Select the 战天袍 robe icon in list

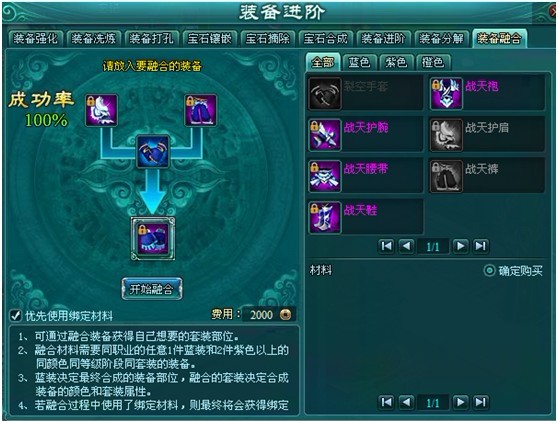pos(446,94)
